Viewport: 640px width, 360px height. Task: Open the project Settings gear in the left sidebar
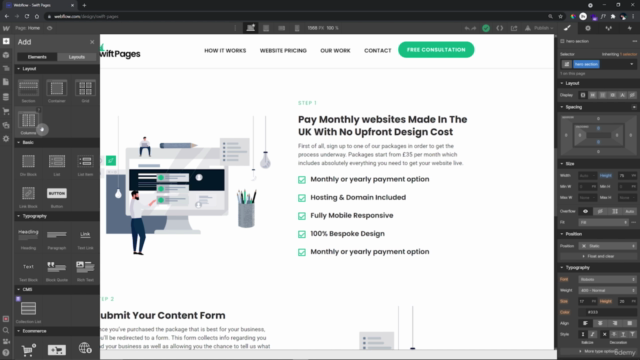[6, 139]
